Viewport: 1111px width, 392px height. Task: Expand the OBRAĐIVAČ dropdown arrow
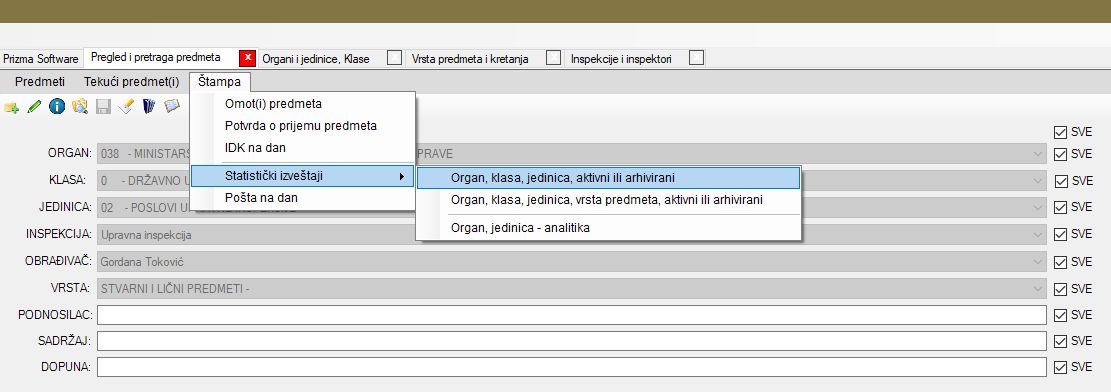tap(1038, 262)
